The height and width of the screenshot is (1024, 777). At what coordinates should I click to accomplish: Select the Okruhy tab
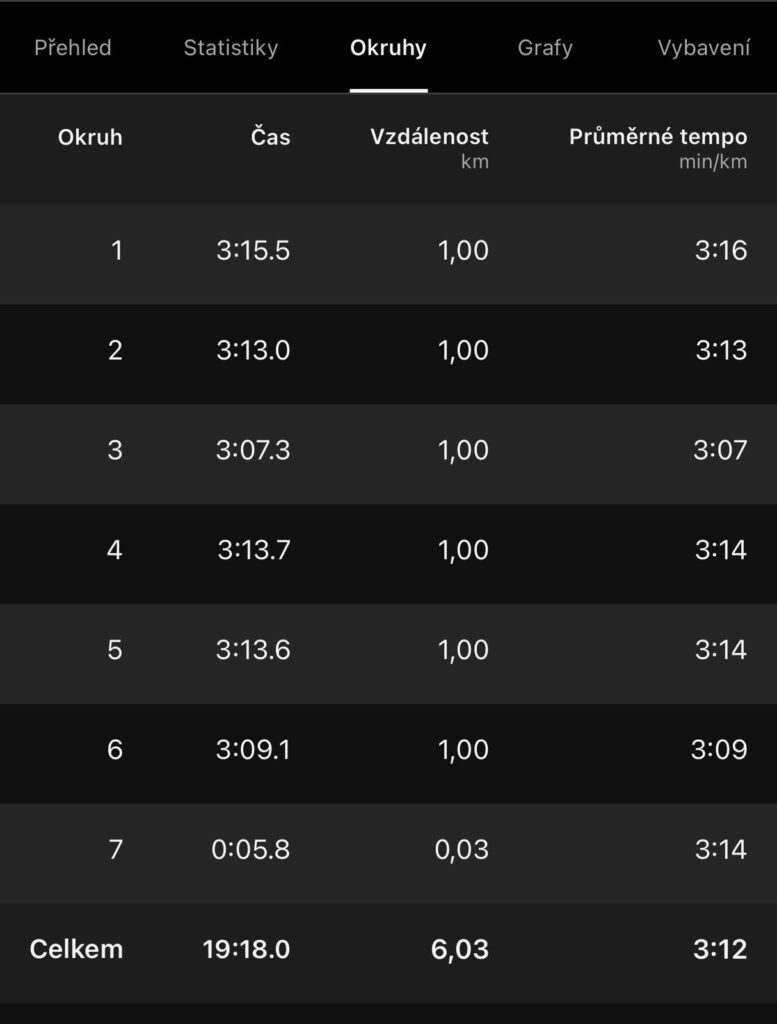388,48
